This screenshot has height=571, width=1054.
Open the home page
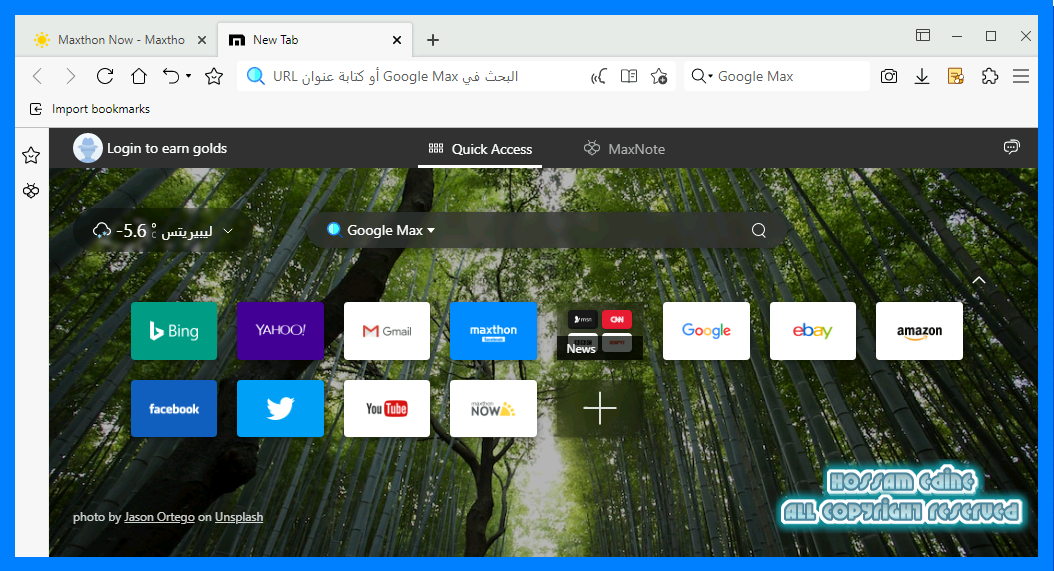139,76
